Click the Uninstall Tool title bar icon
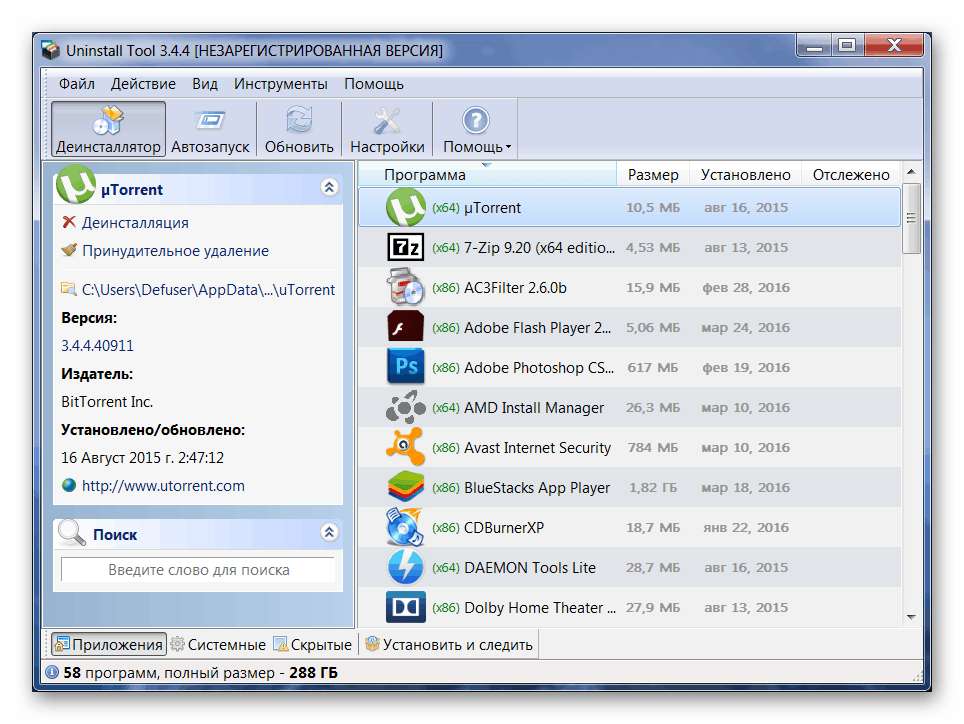Screen dimensions: 964x724 pyautogui.click(x=50, y=50)
